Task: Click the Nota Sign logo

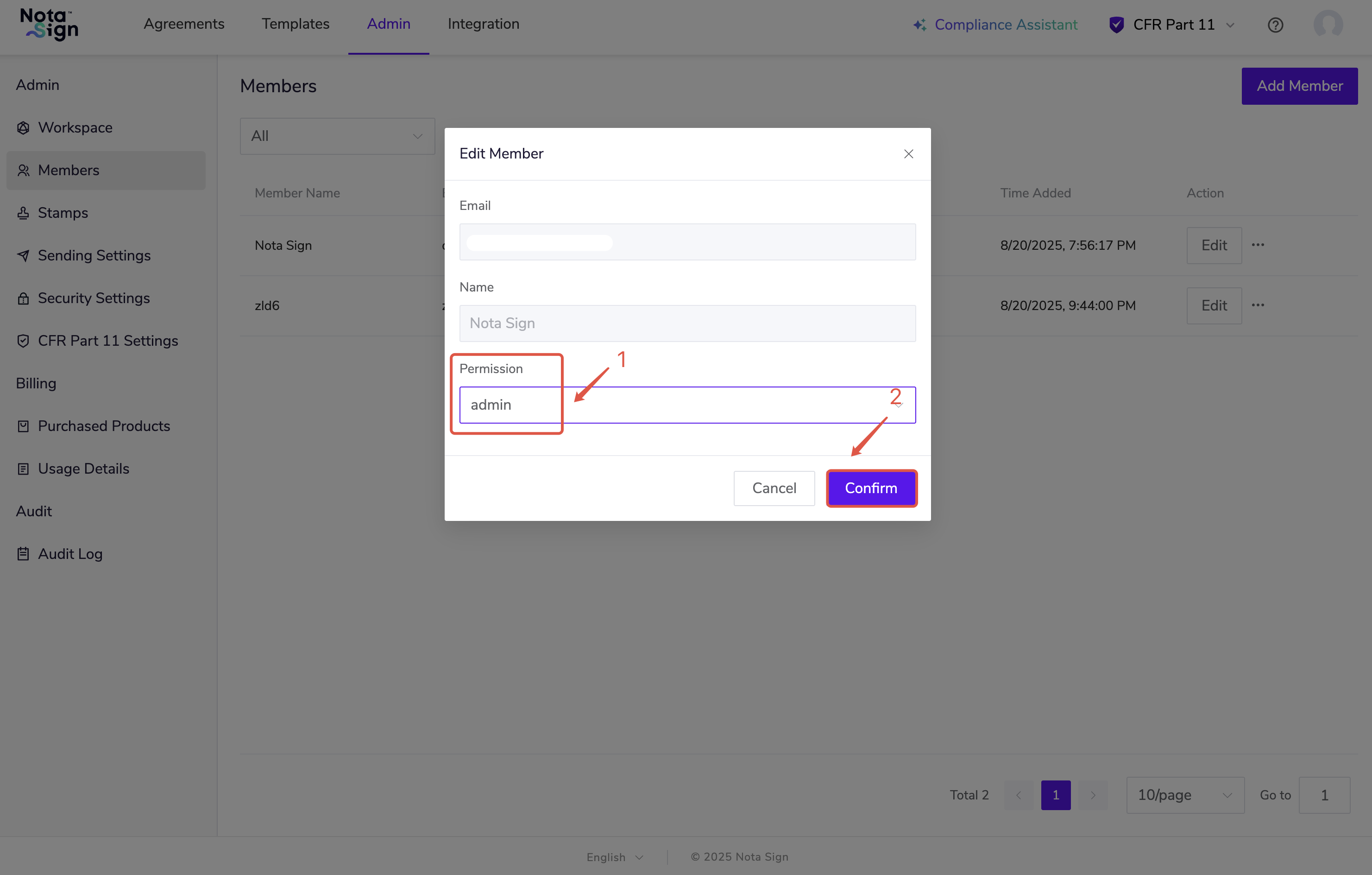Action: (49, 25)
